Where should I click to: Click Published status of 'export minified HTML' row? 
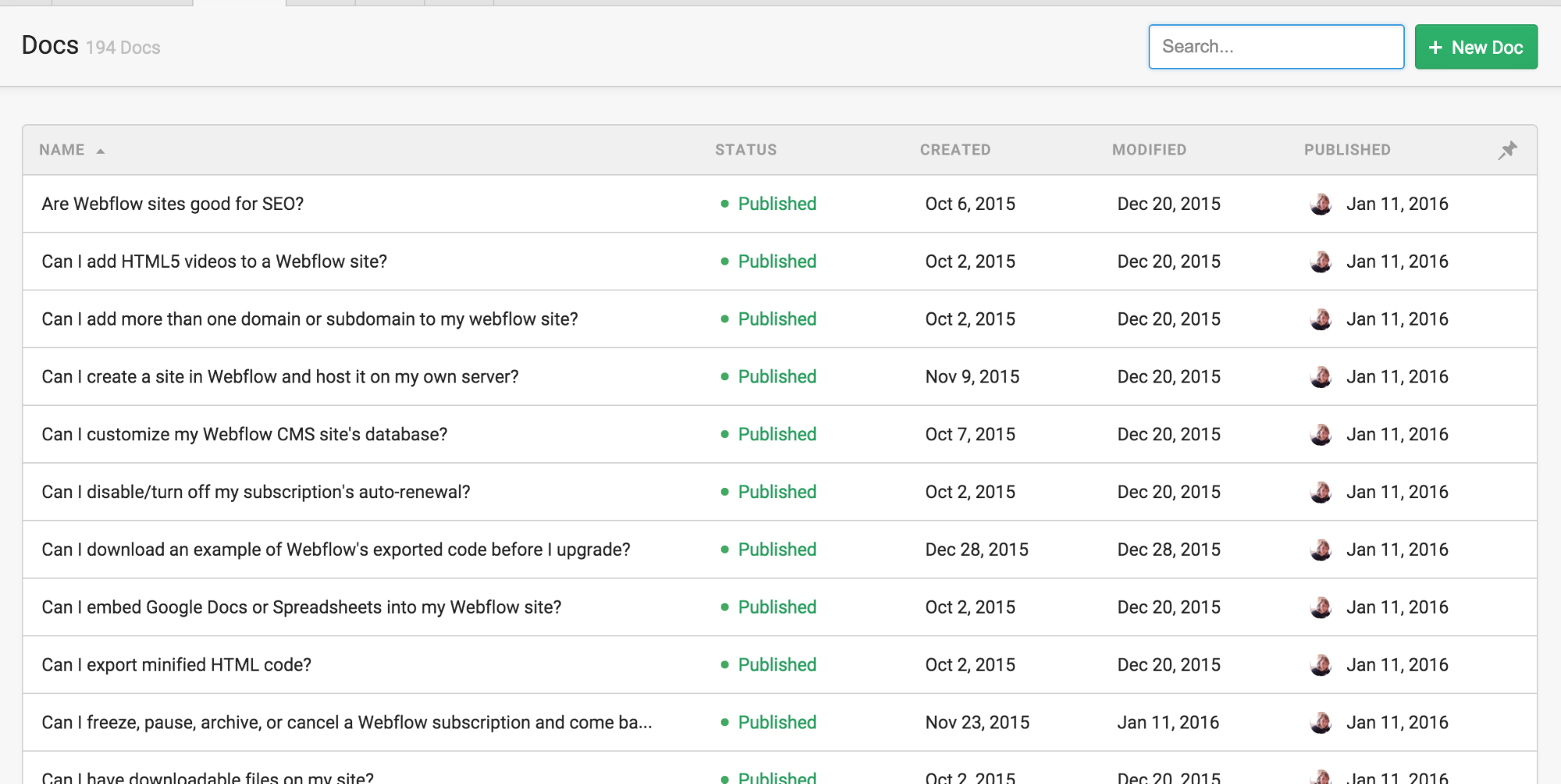click(768, 665)
